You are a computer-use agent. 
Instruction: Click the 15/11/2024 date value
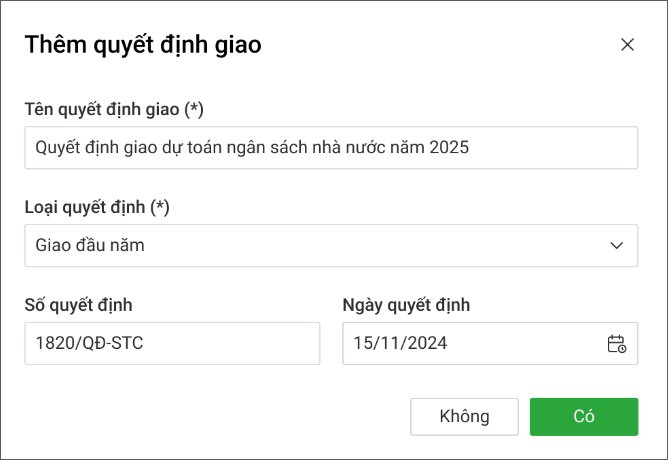coord(400,344)
